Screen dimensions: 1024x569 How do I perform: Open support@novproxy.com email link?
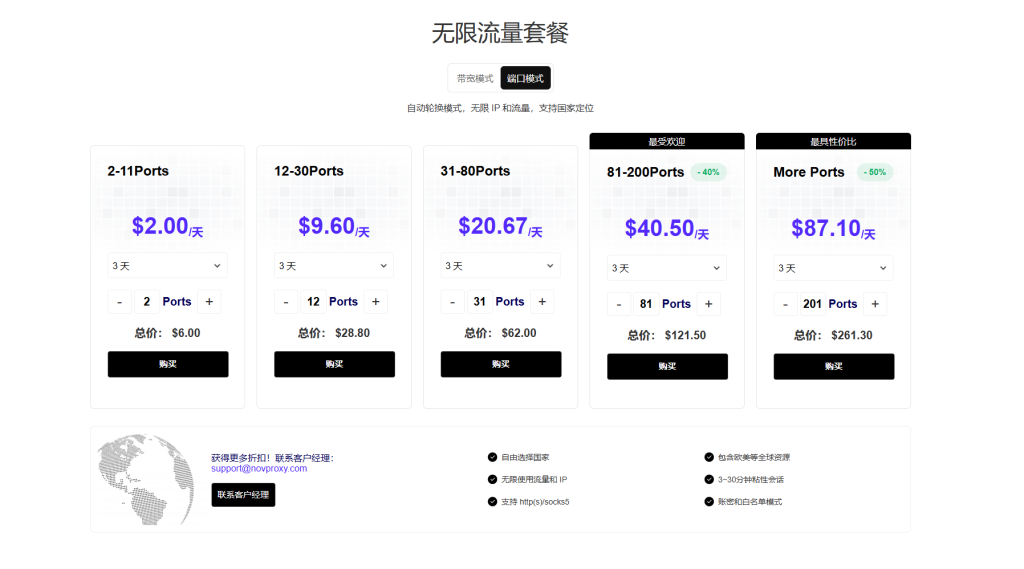259,468
